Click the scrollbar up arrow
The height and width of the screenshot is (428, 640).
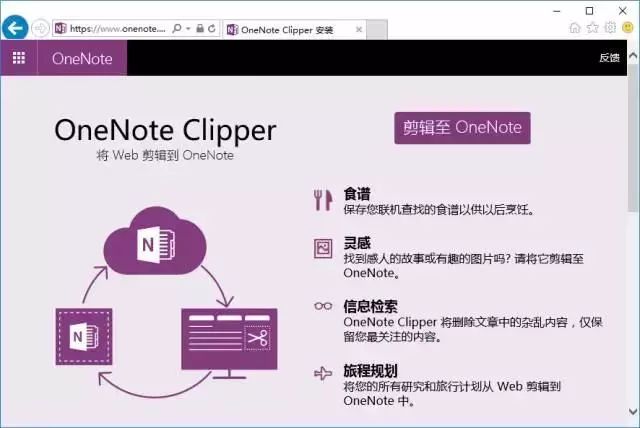click(633, 55)
